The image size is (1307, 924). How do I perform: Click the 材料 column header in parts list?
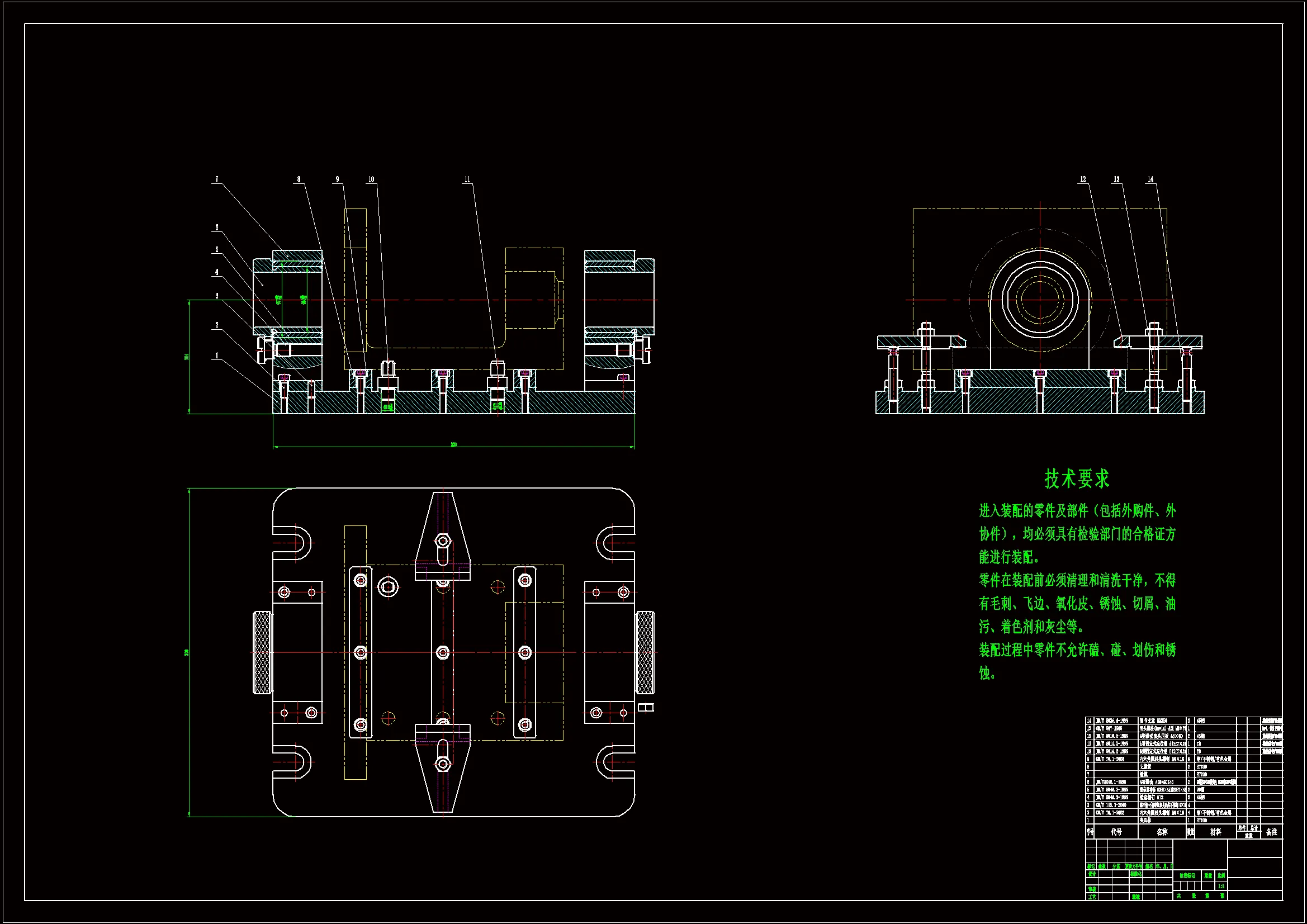pyautogui.click(x=1215, y=832)
